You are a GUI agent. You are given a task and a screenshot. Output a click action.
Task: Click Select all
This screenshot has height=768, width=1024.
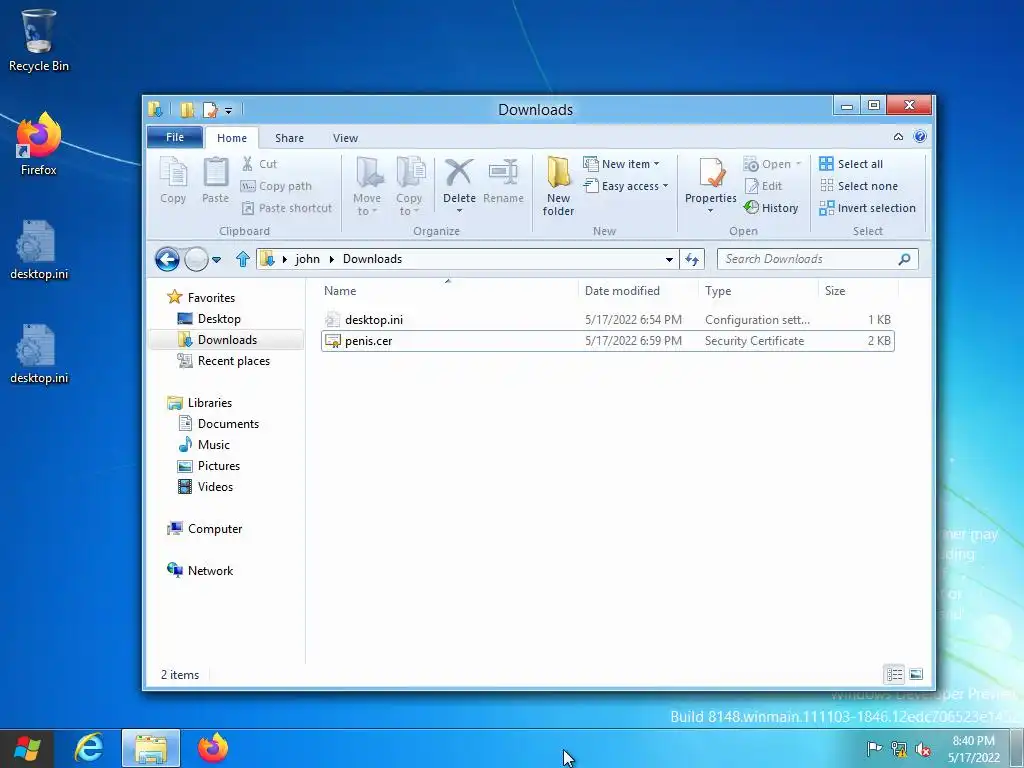[x=851, y=164]
